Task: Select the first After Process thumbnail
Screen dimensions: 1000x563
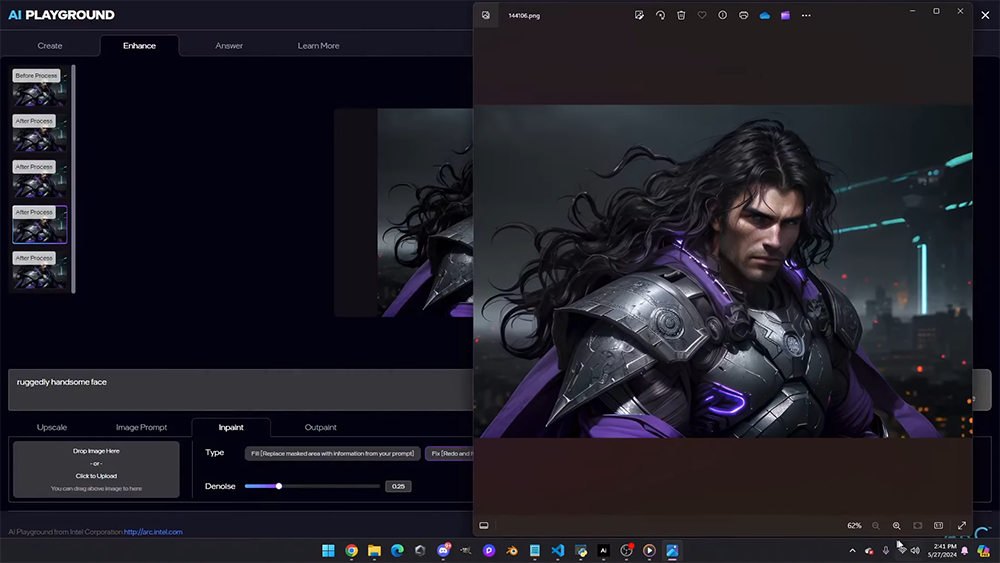Action: tap(40, 134)
